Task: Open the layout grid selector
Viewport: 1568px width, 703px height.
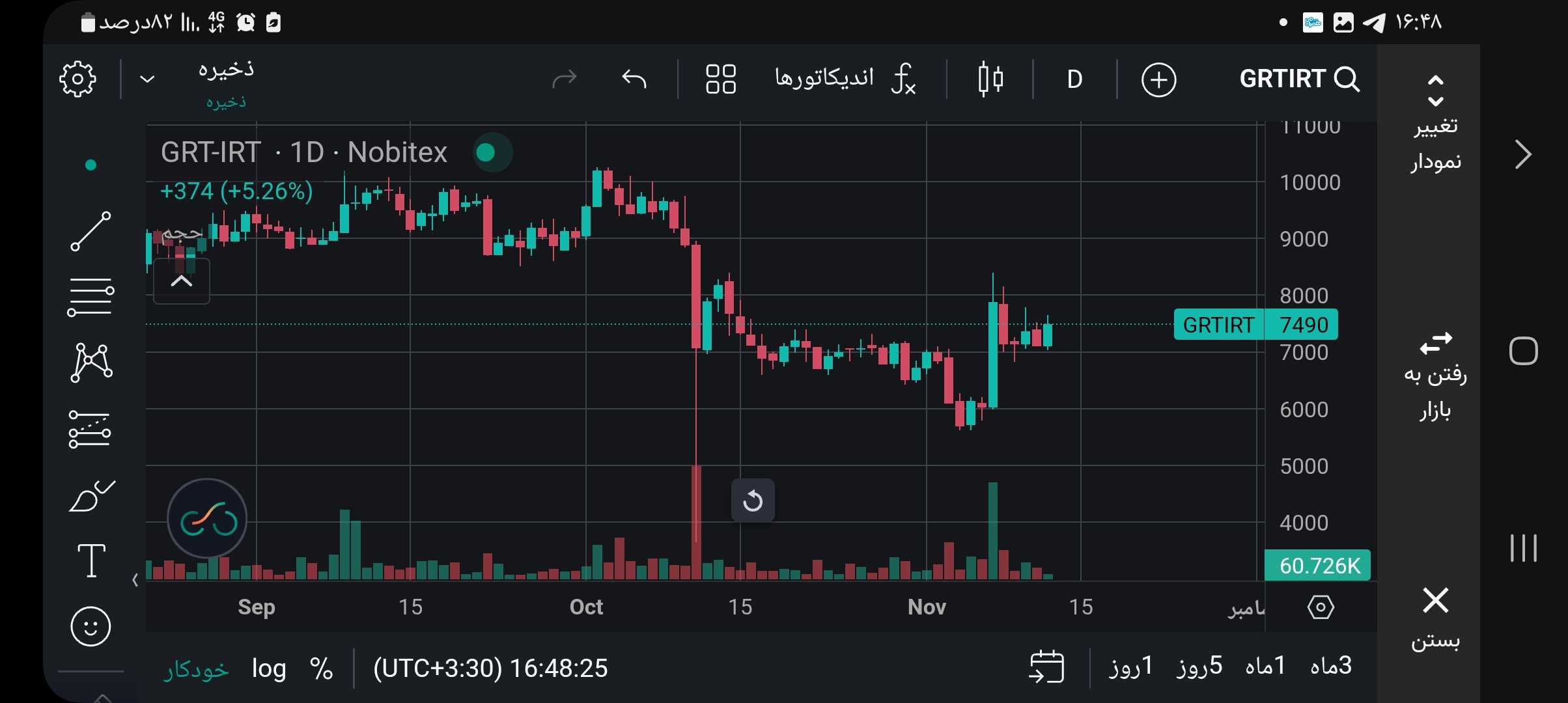Action: [x=720, y=79]
